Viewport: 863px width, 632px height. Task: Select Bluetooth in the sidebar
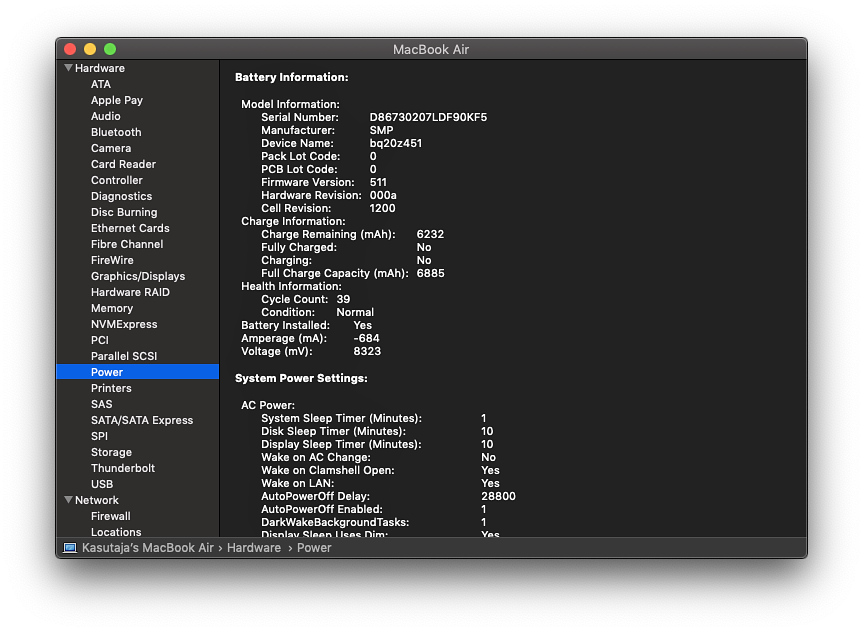[x=116, y=132]
